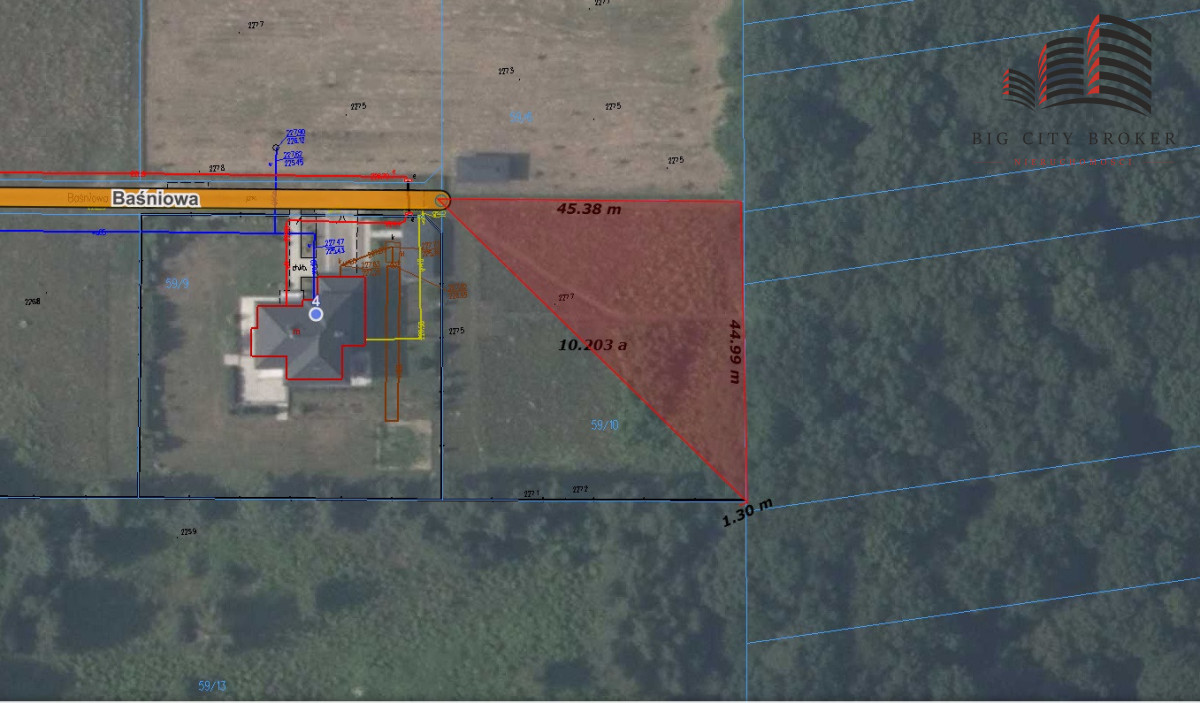The height and width of the screenshot is (703, 1200).
Task: Click the small dark building north of the red plot
Action: 491,169
